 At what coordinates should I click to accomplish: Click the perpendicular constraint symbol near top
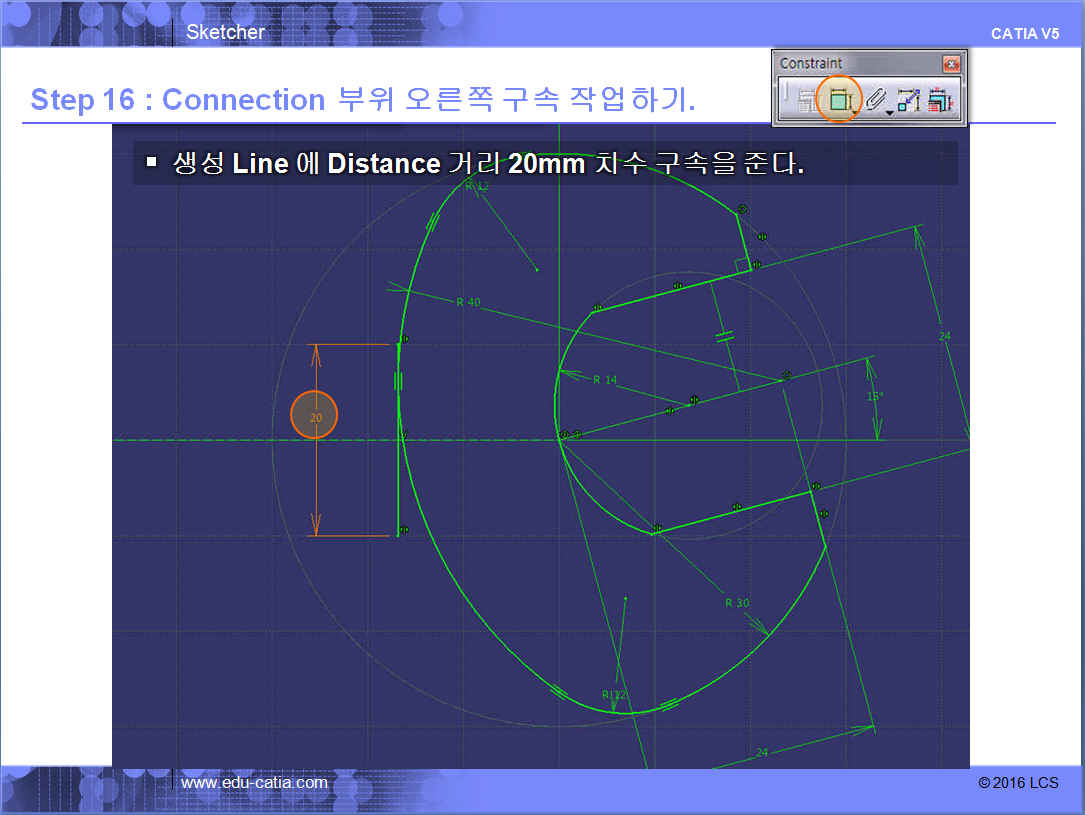coord(742,264)
